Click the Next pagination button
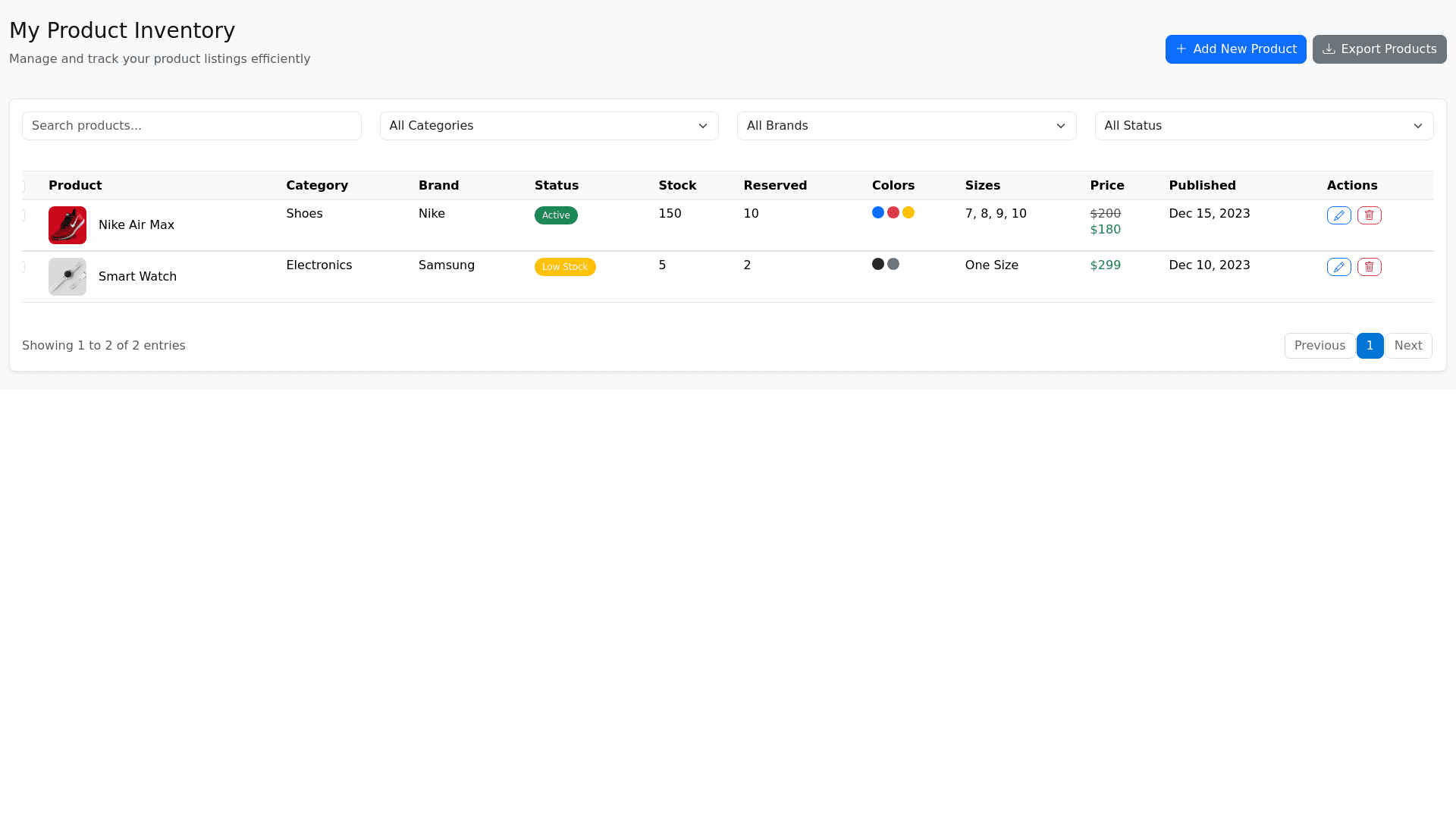Image resolution: width=1456 pixels, height=819 pixels. coord(1408,346)
